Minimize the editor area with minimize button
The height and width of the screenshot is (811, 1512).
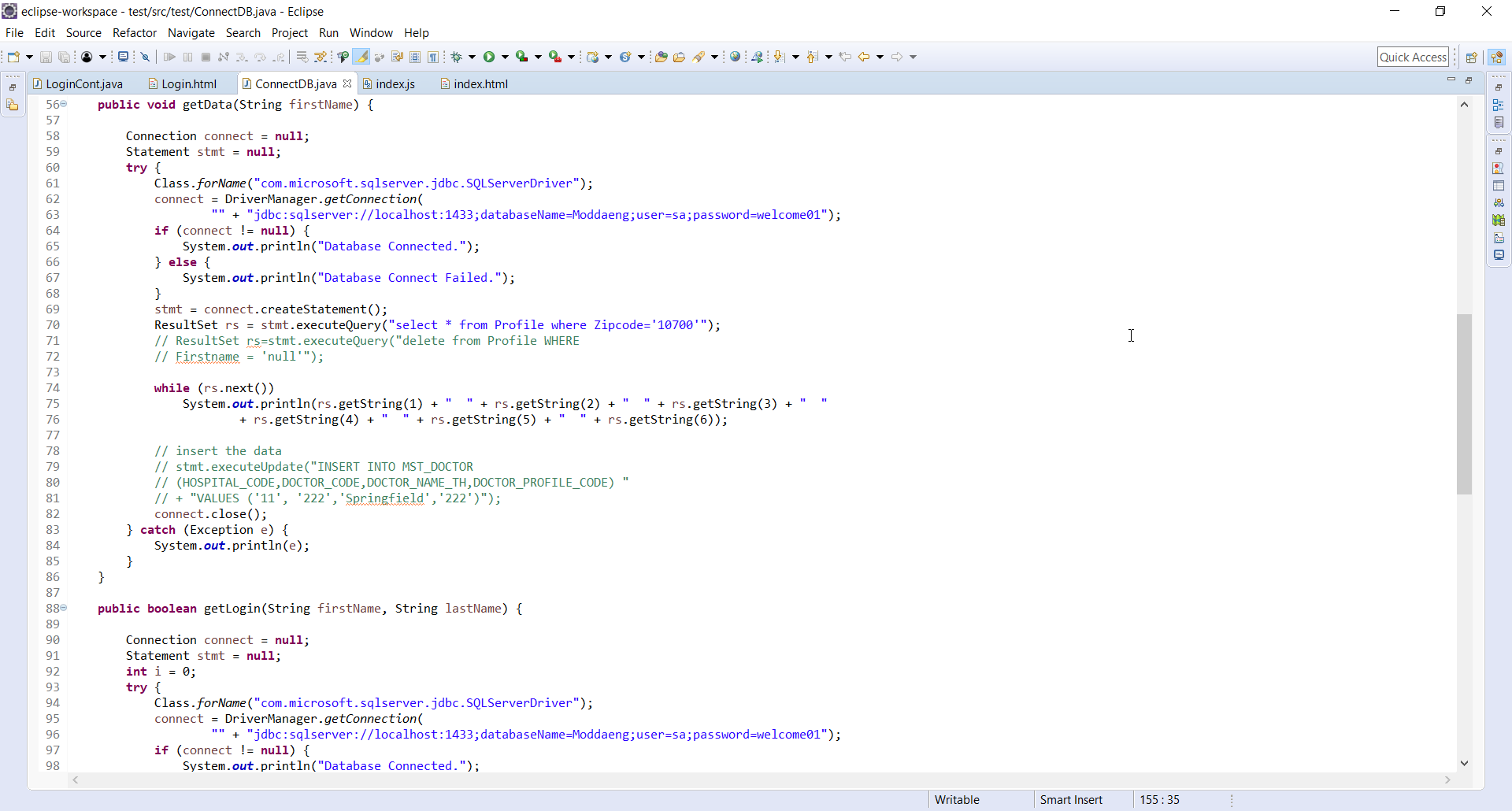point(1451,80)
